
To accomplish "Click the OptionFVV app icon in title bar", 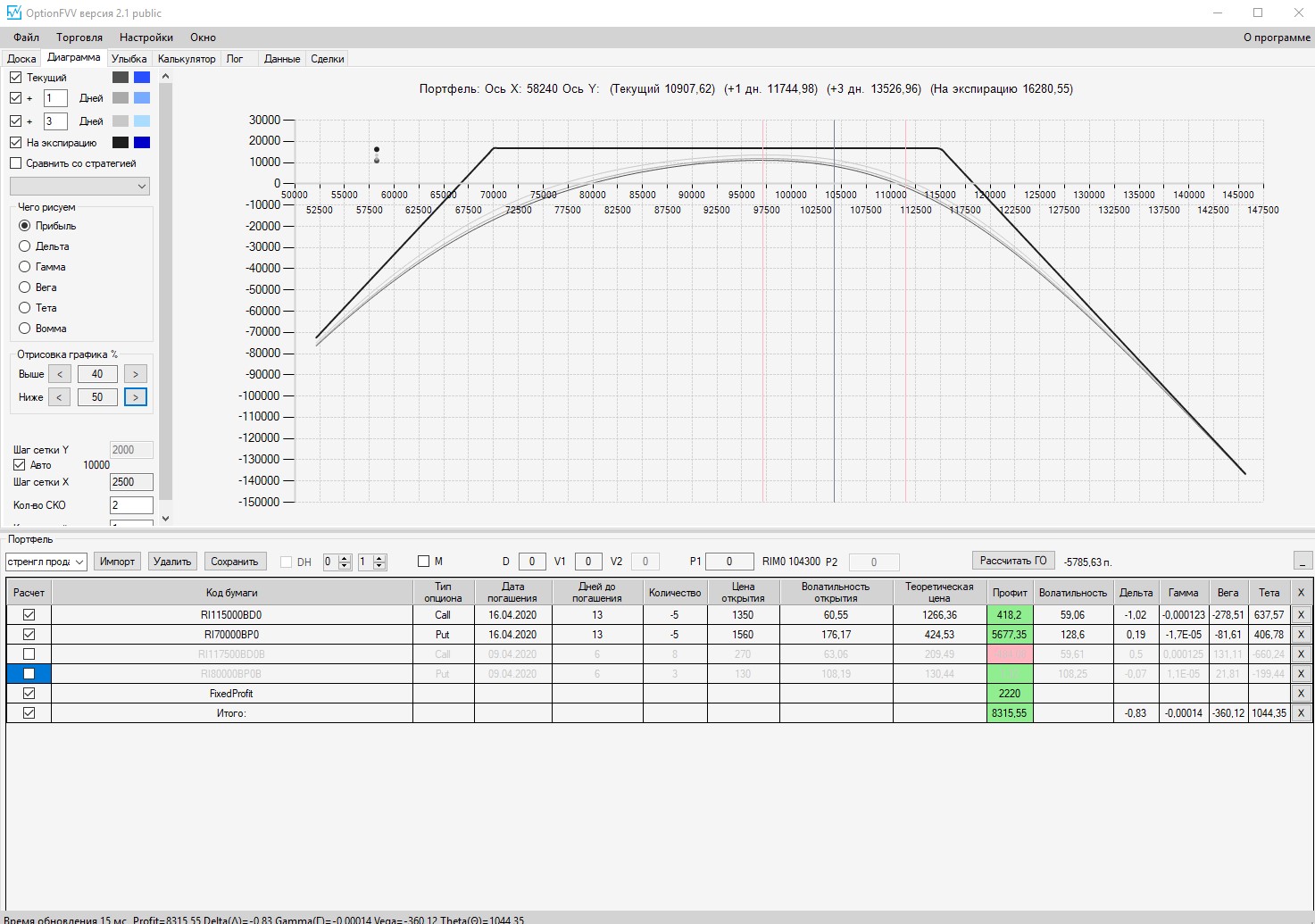I will pyautogui.click(x=13, y=12).
